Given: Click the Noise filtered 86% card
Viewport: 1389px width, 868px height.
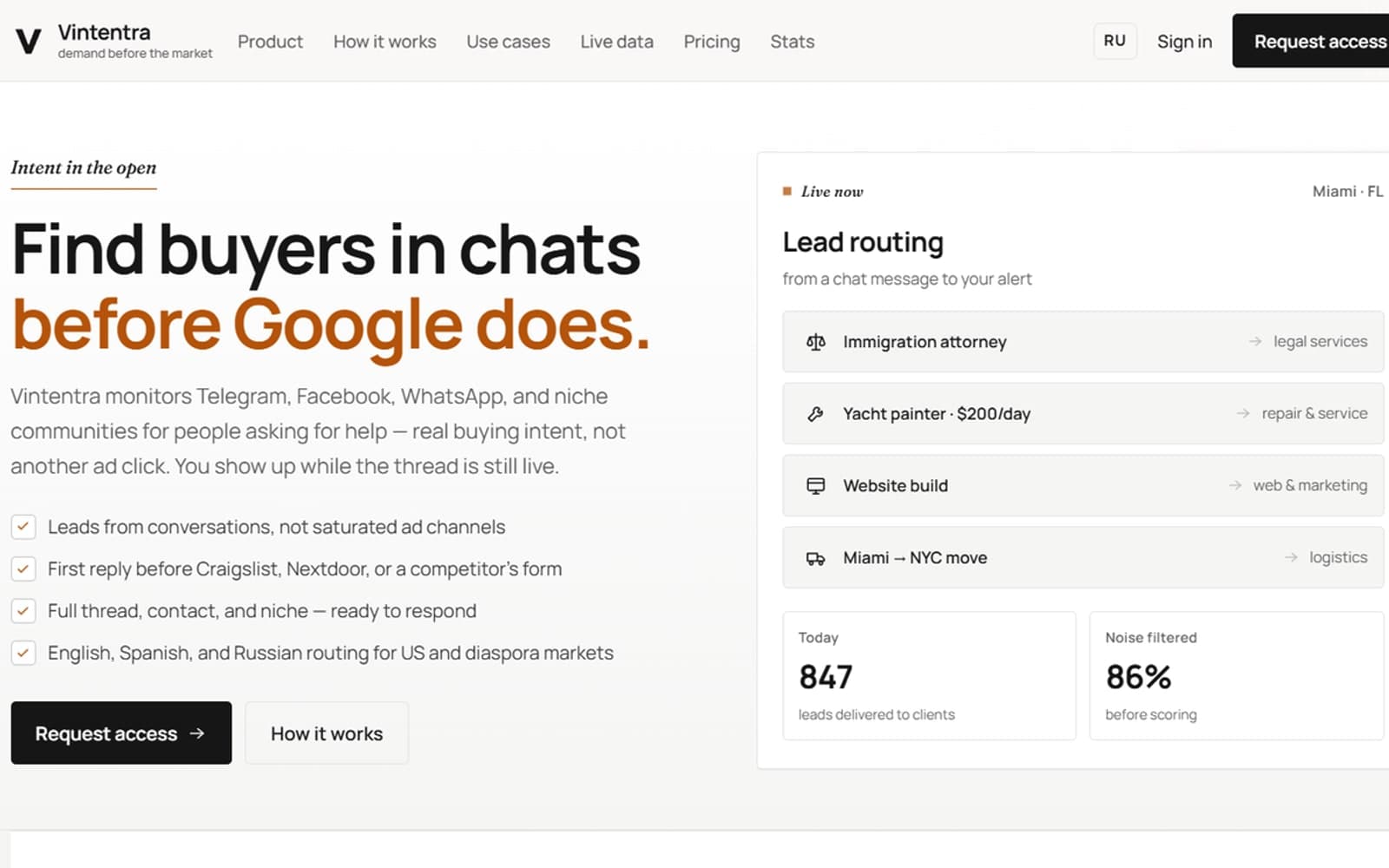Looking at the screenshot, I should [1236, 676].
